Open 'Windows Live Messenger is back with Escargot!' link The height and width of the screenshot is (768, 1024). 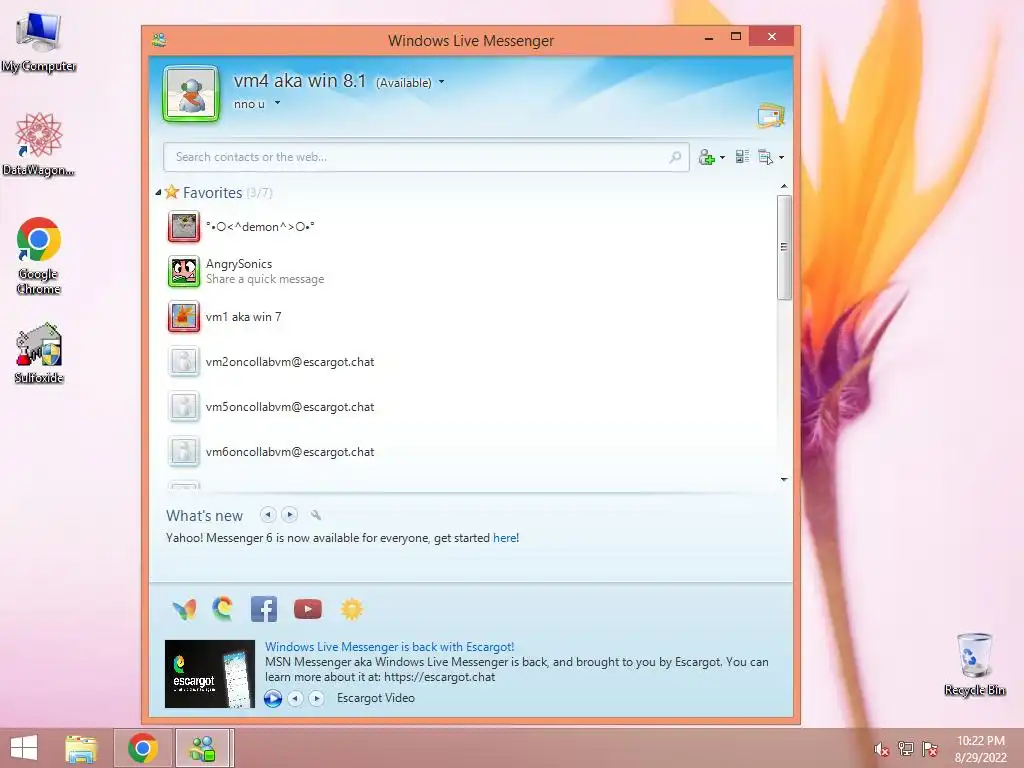click(x=389, y=647)
